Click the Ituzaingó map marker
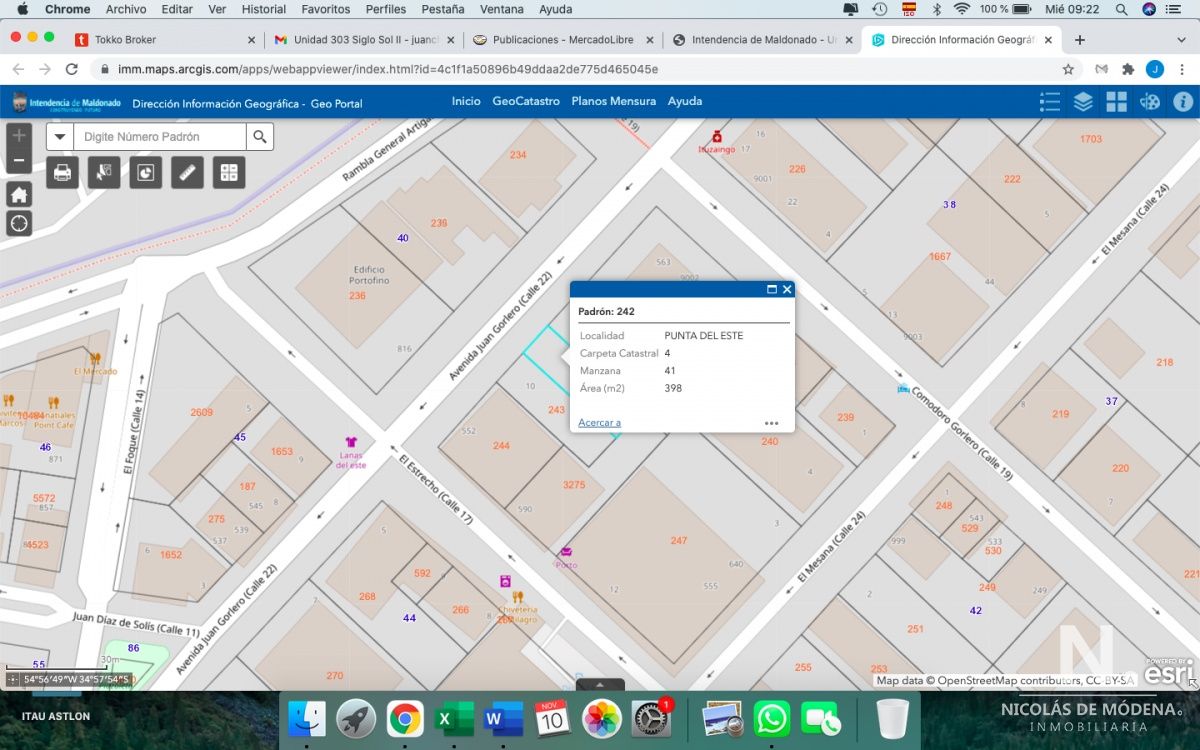 click(x=716, y=136)
